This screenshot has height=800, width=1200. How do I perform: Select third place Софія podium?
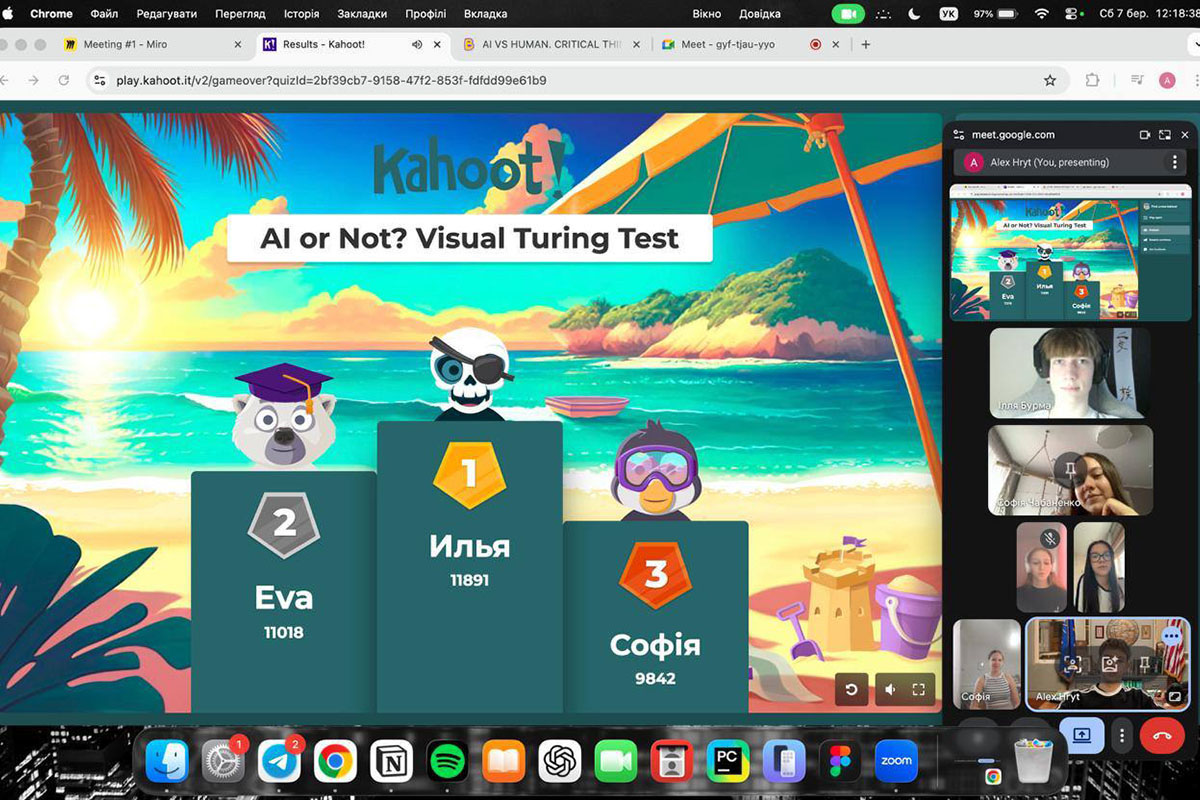(655, 617)
